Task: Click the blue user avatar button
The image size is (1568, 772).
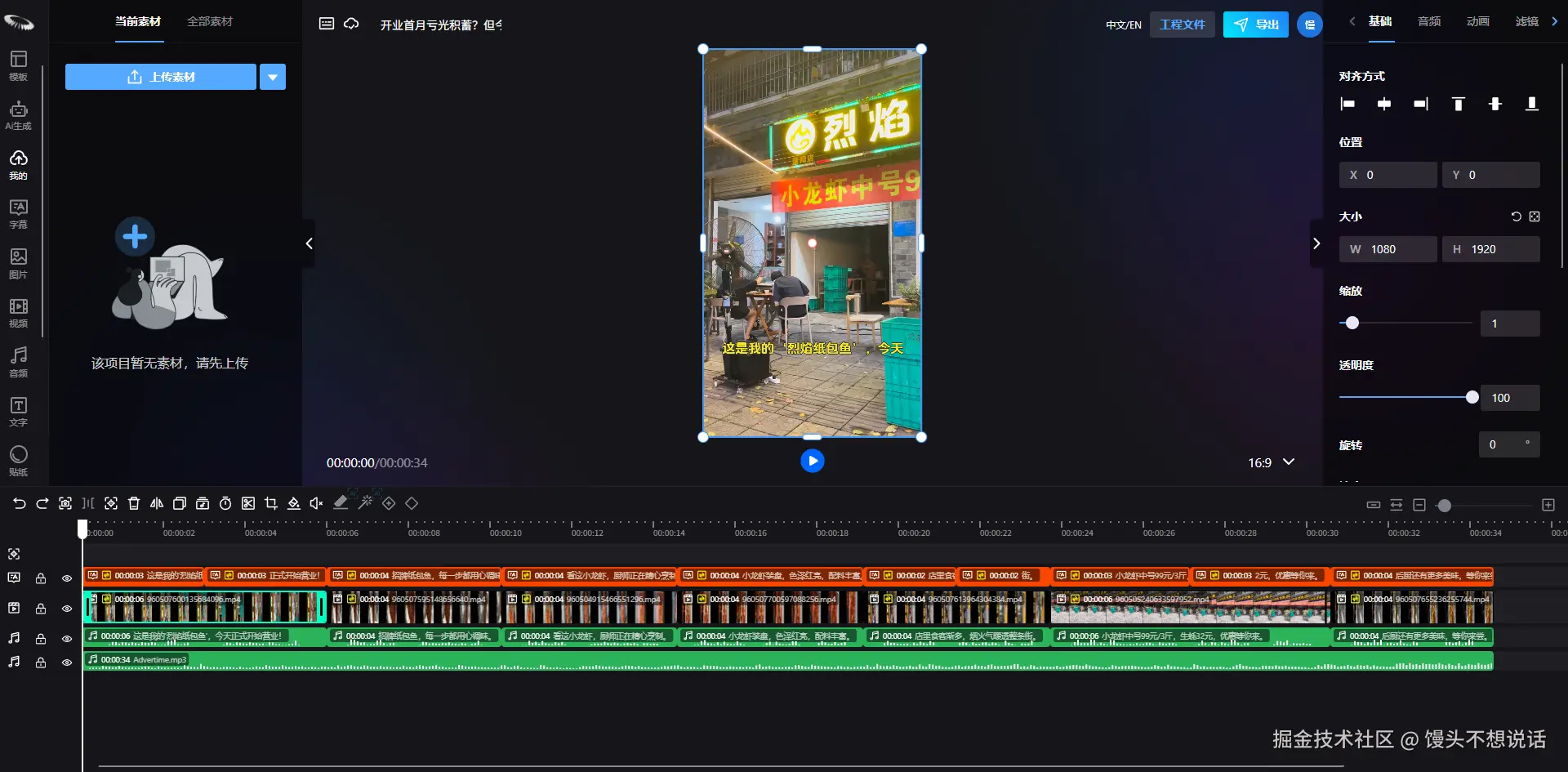Action: (x=1310, y=25)
